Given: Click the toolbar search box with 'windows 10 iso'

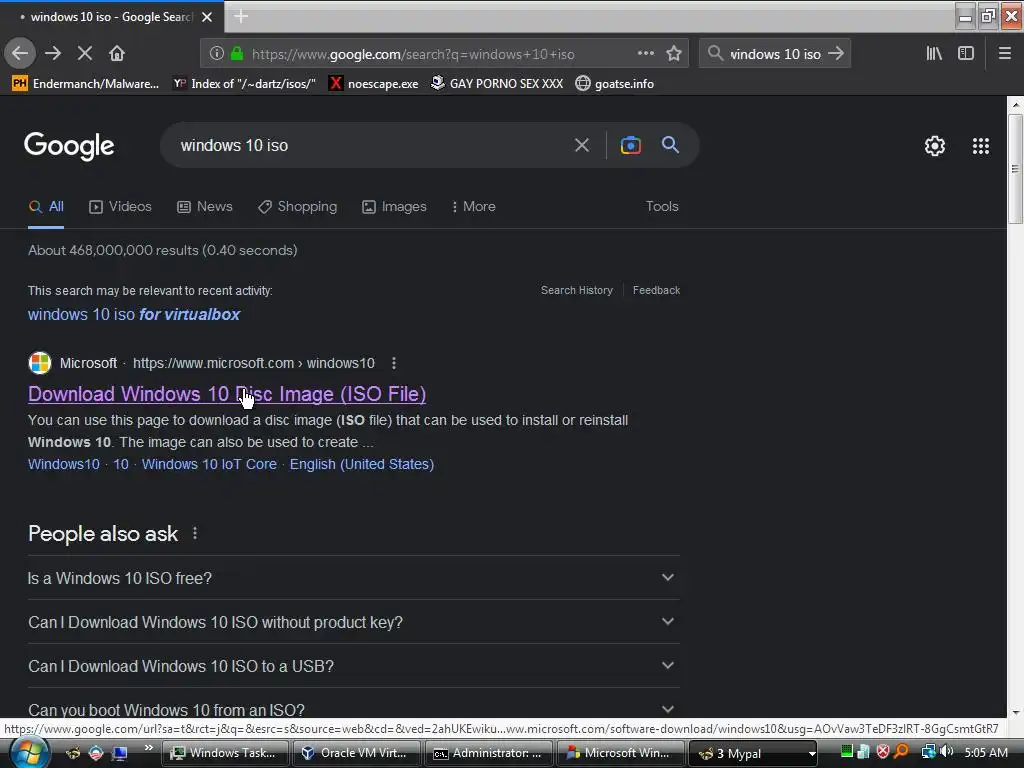Looking at the screenshot, I should click(x=775, y=54).
